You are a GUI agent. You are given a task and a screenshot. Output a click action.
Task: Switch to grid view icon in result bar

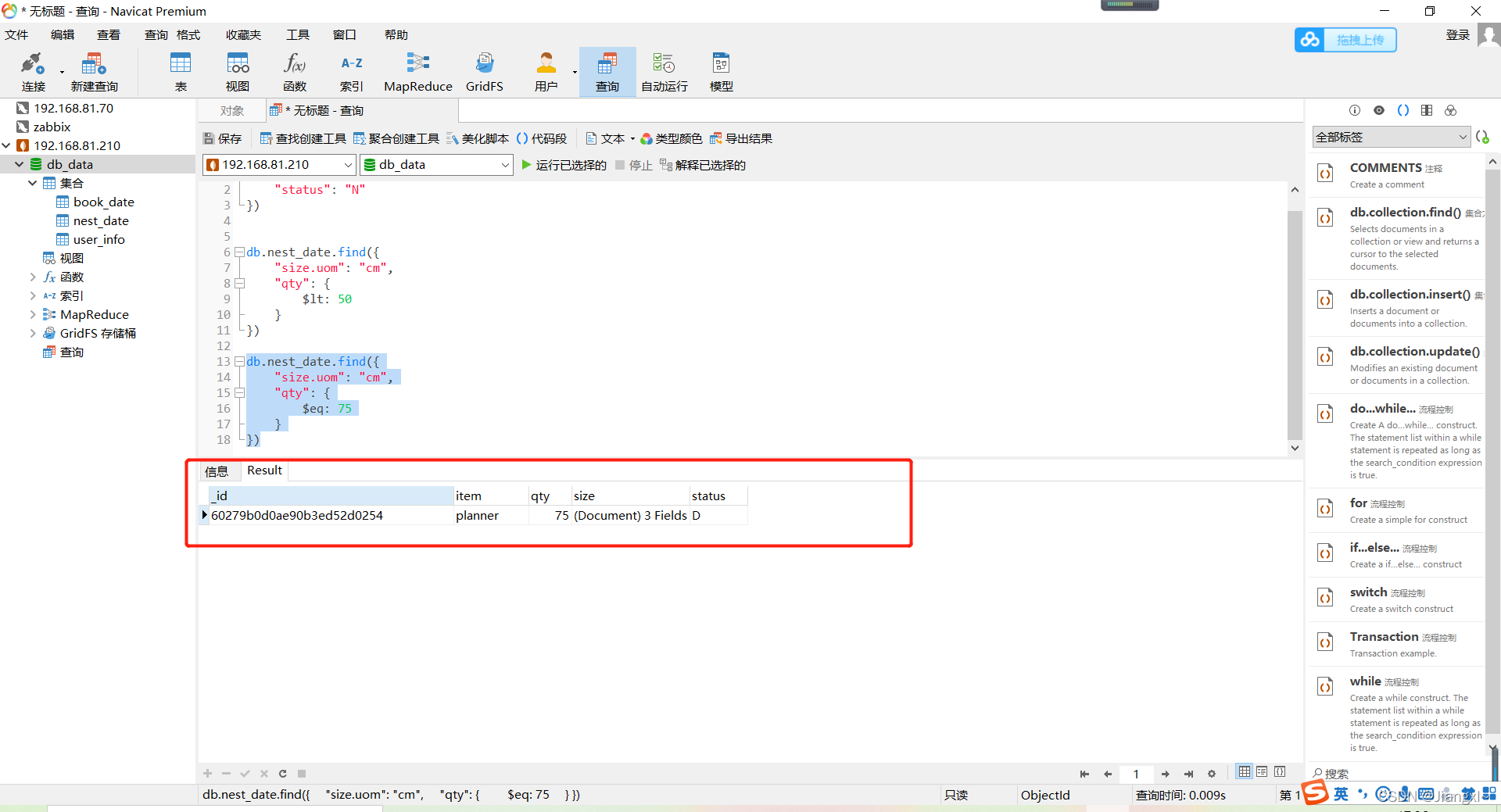1245,772
